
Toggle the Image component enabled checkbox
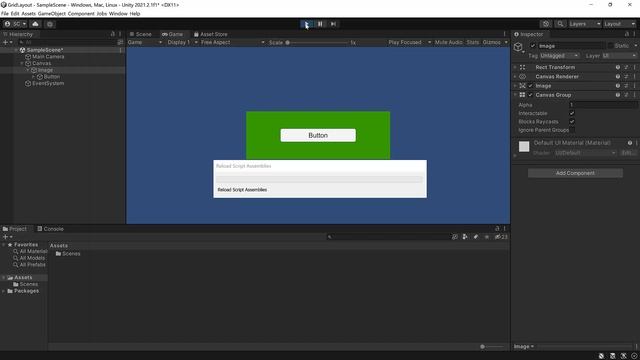click(531, 86)
